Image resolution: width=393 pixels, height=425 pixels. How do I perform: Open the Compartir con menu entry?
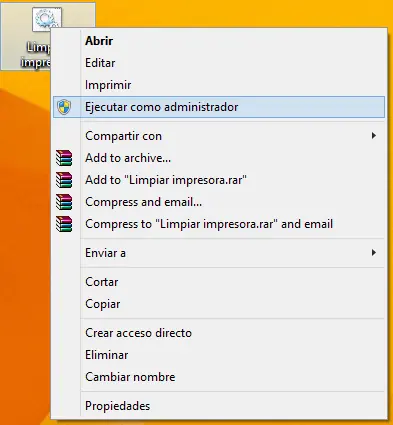point(219,136)
